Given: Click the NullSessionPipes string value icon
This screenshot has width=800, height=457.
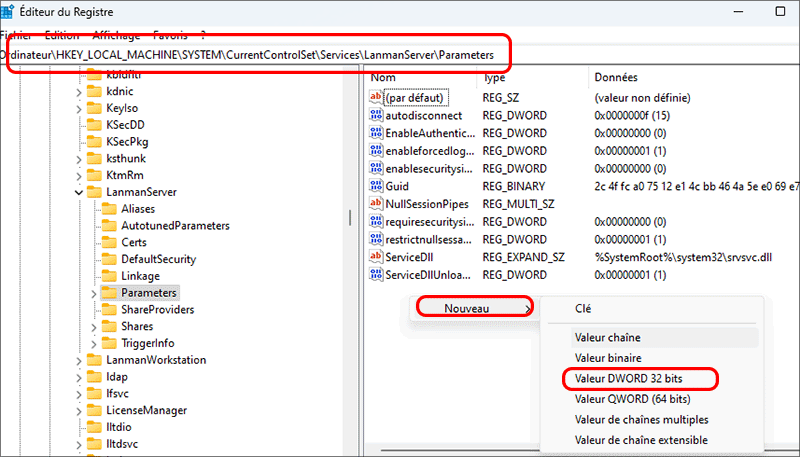Looking at the screenshot, I should tap(377, 203).
